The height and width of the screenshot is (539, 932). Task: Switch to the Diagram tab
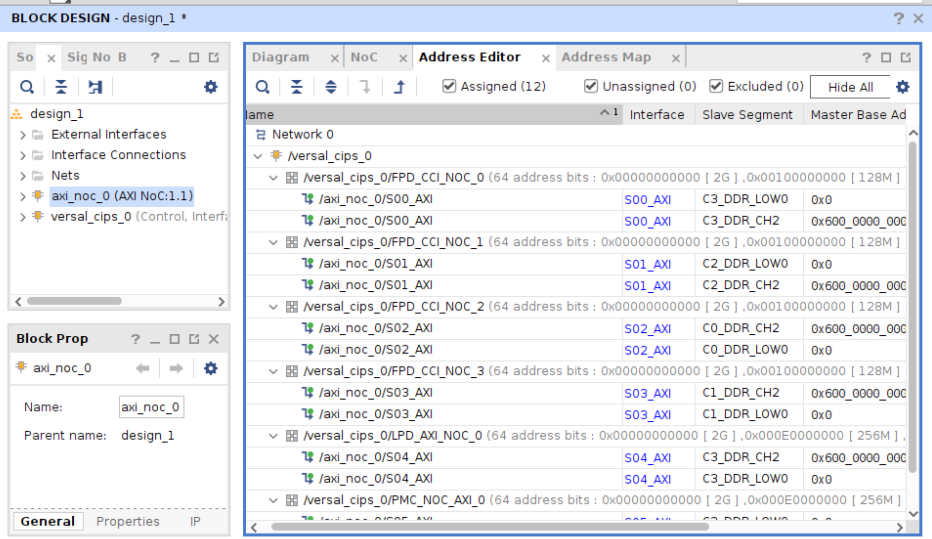280,57
